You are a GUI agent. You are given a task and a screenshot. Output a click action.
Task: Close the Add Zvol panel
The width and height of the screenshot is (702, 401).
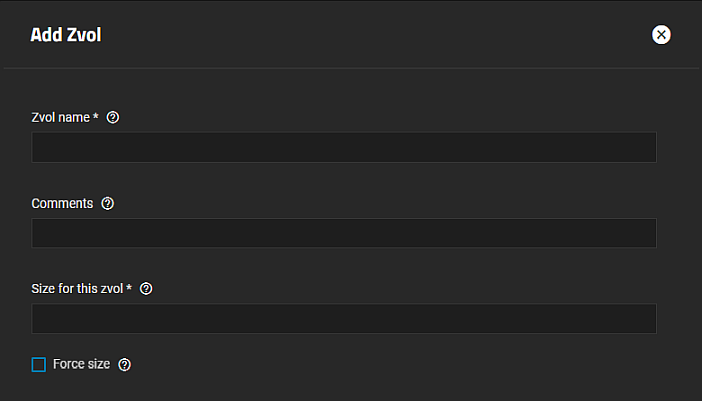pyautogui.click(x=661, y=35)
